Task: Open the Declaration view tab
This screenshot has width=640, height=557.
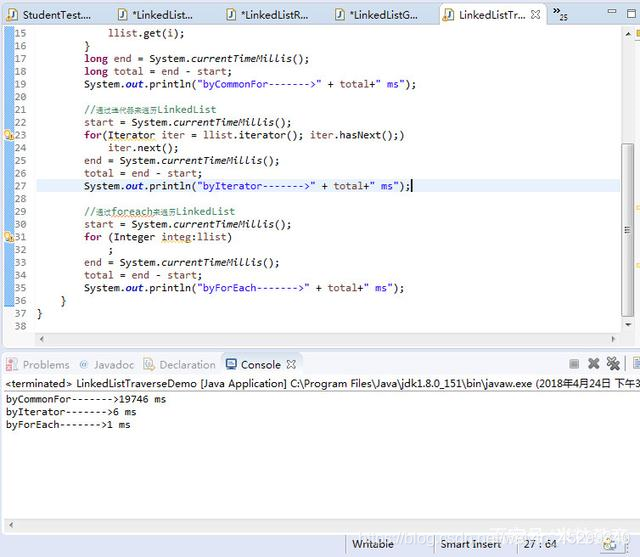Action: coord(180,365)
